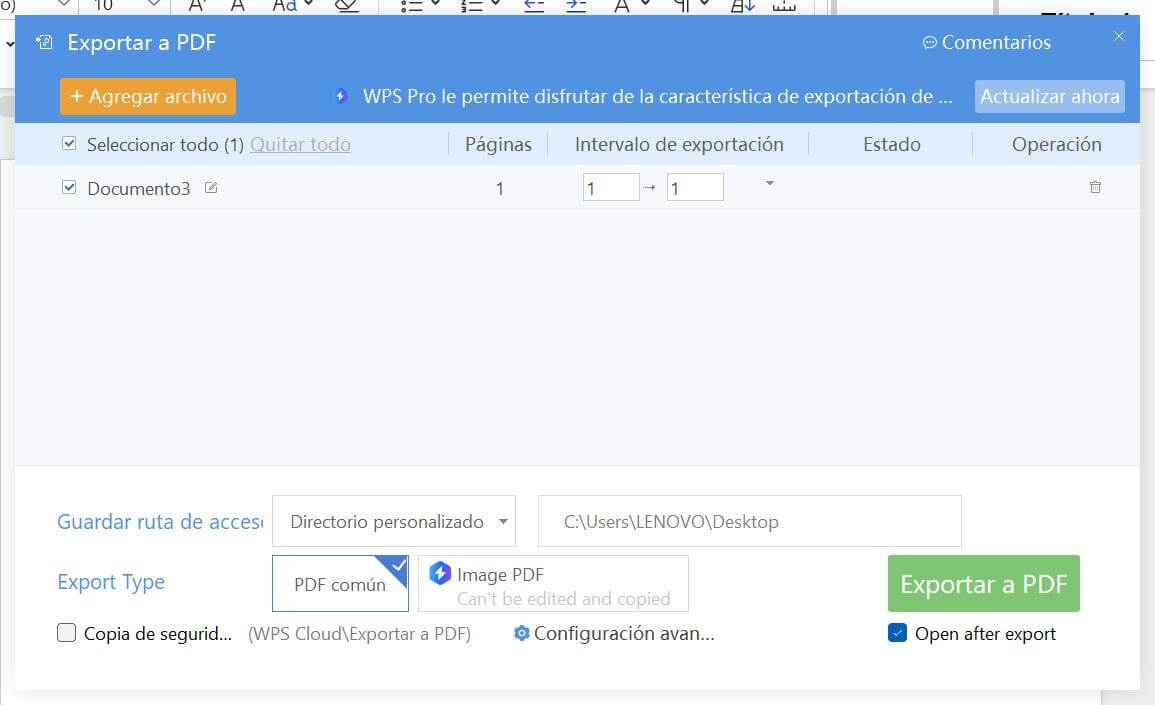
Task: Click the increase indent icon in the toolbar
Action: (576, 5)
